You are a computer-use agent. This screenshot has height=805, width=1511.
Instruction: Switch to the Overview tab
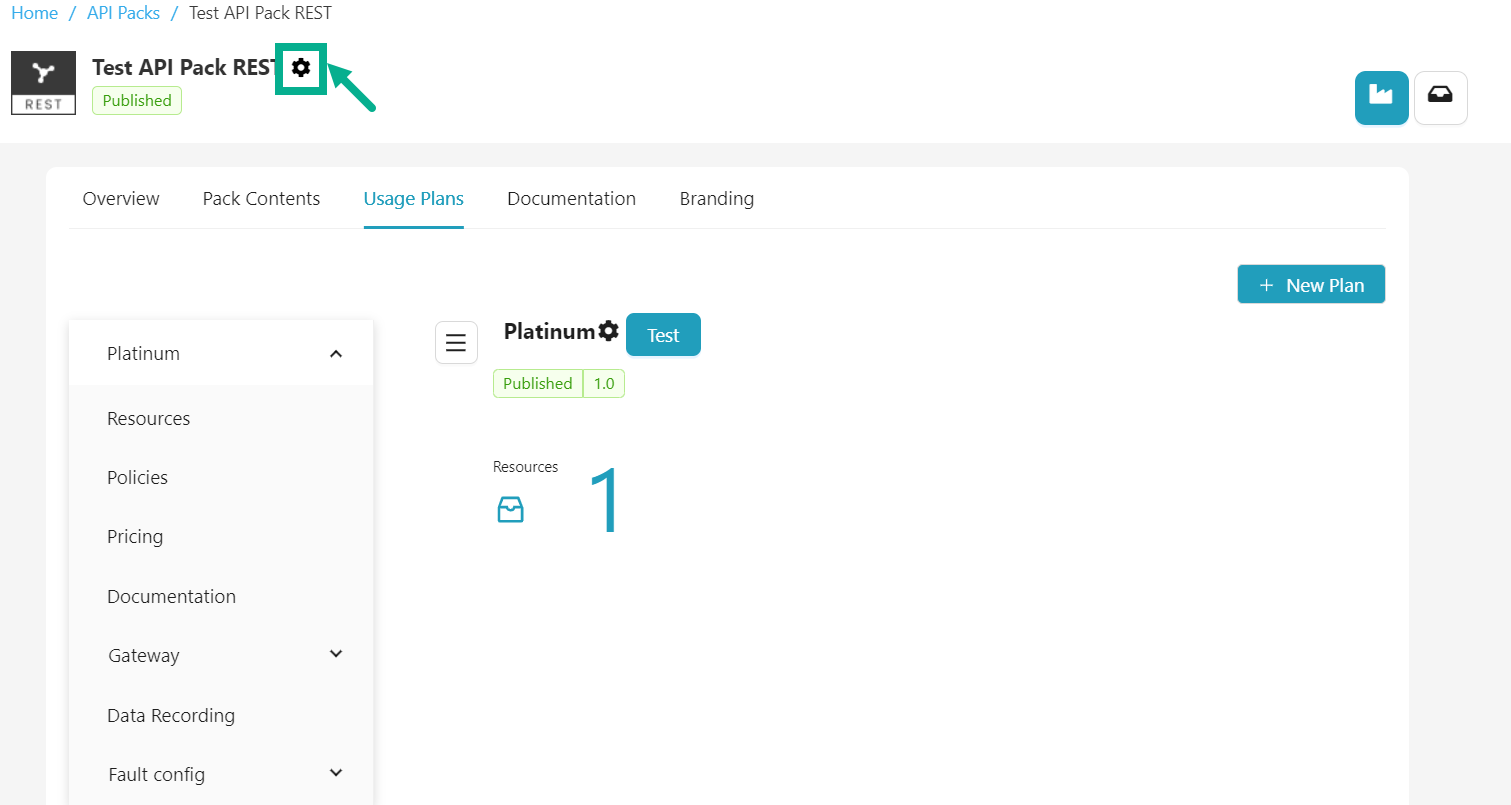[x=121, y=199]
